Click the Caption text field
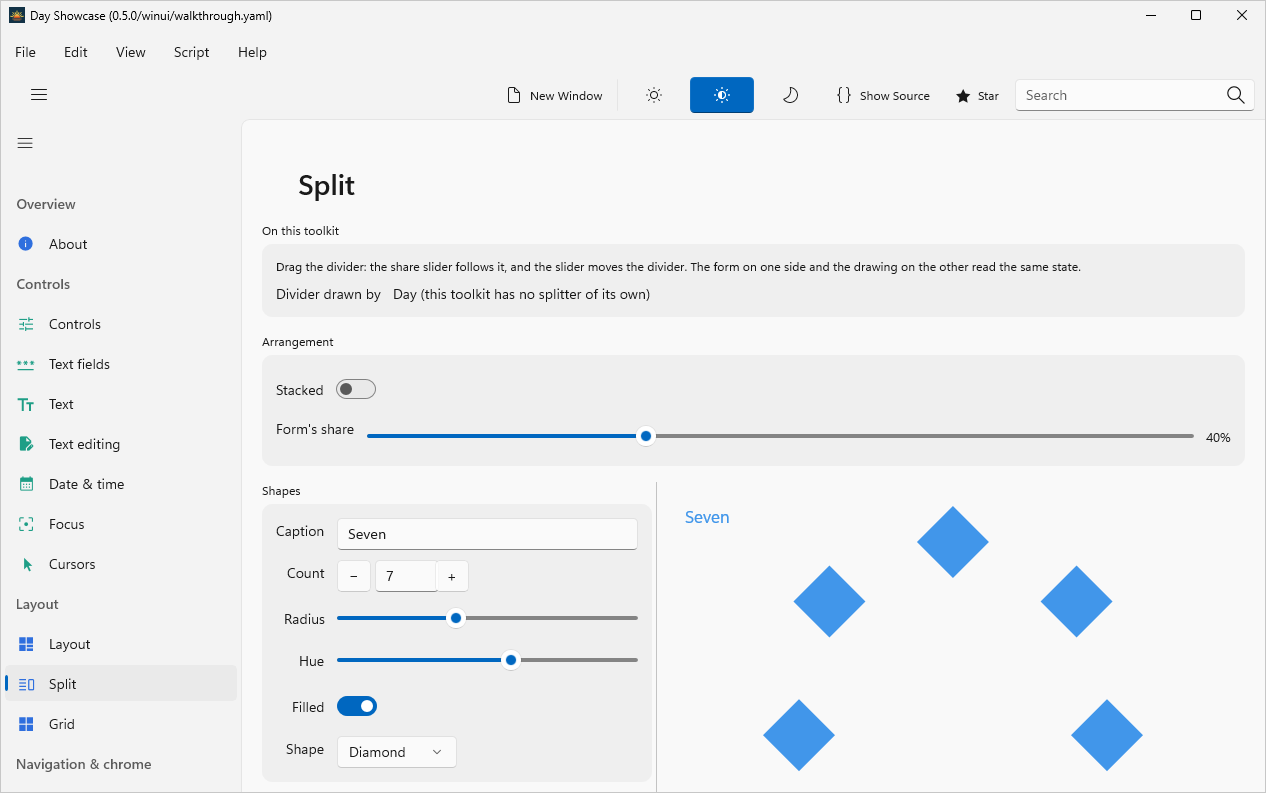This screenshot has width=1266, height=793. click(487, 534)
